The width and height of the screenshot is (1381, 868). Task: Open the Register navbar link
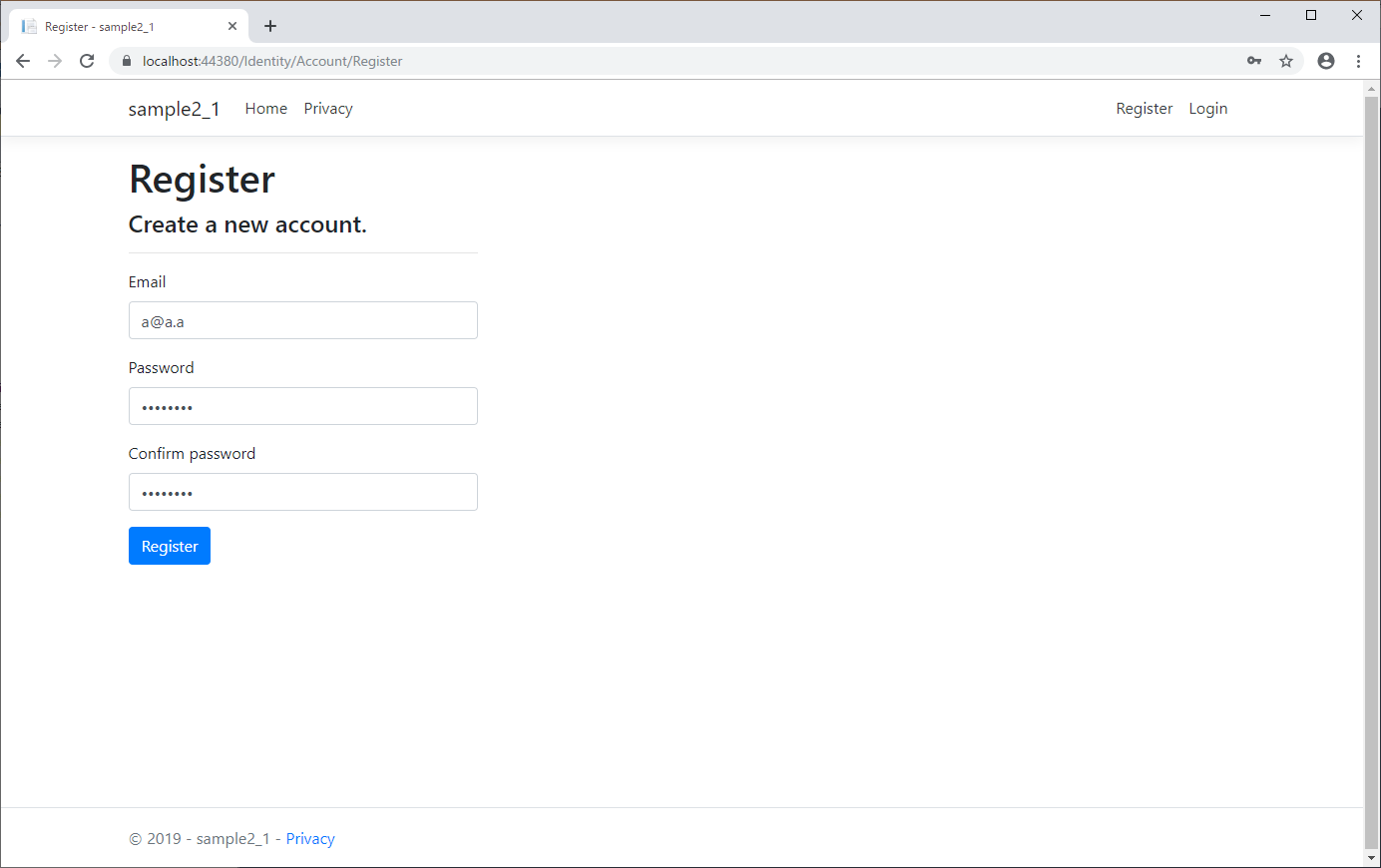click(1145, 109)
